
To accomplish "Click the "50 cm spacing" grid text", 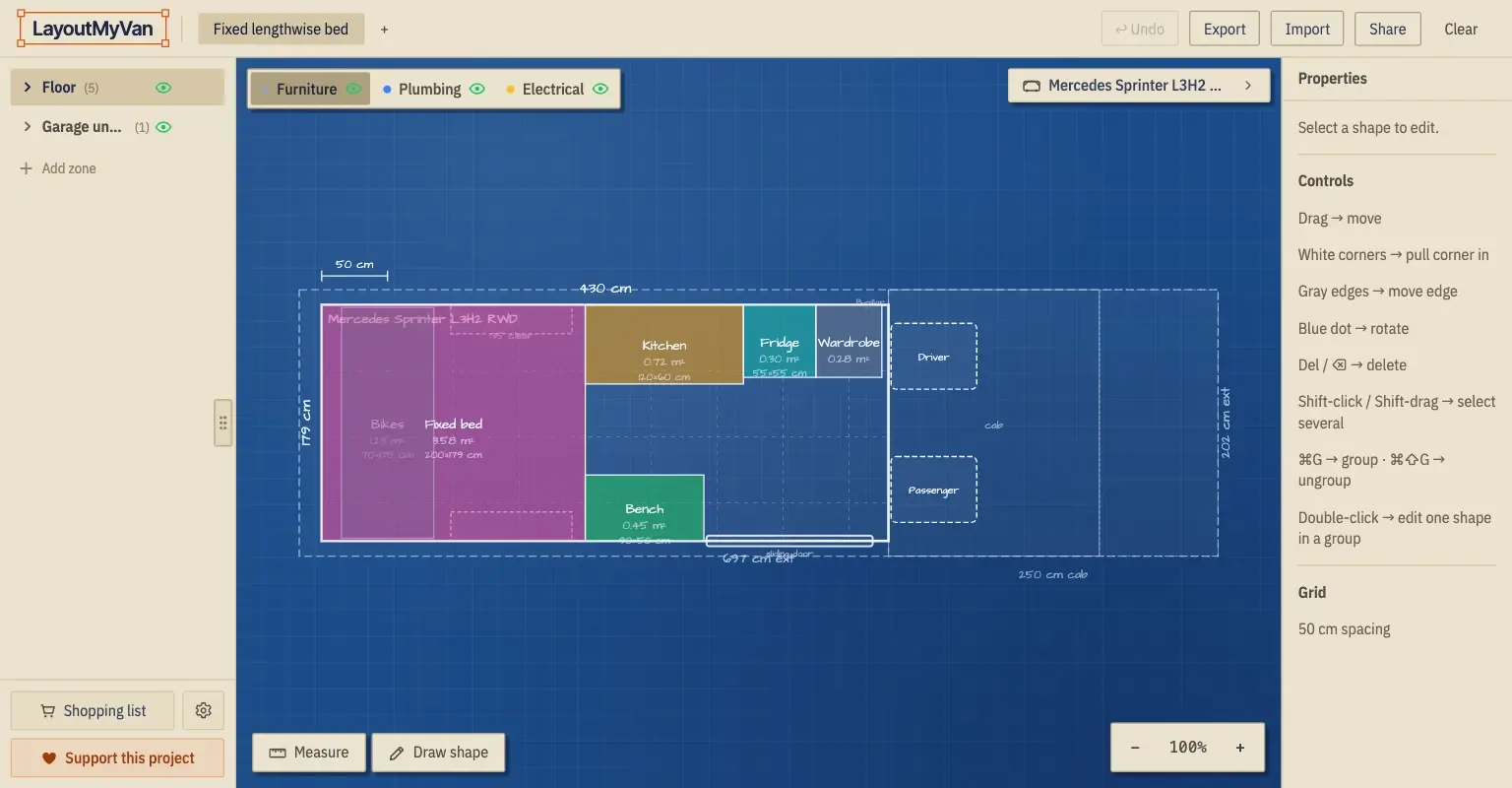I will pos(1345,629).
